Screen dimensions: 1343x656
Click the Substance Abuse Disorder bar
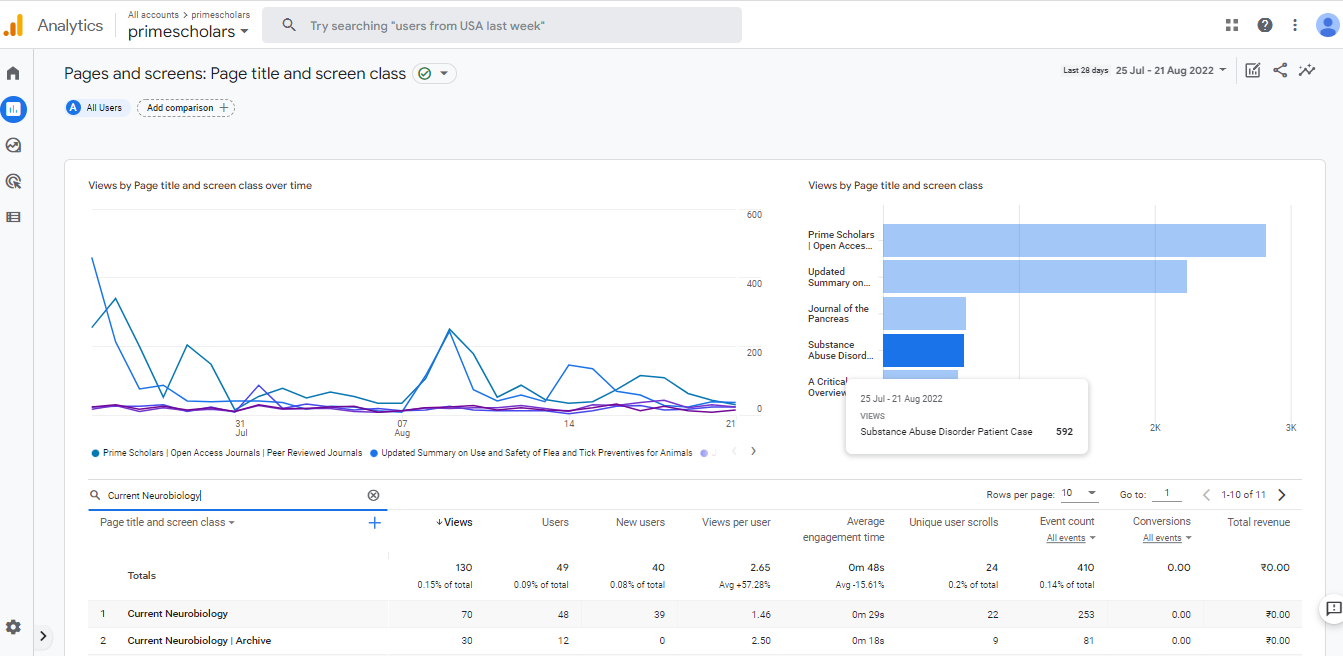tap(923, 350)
